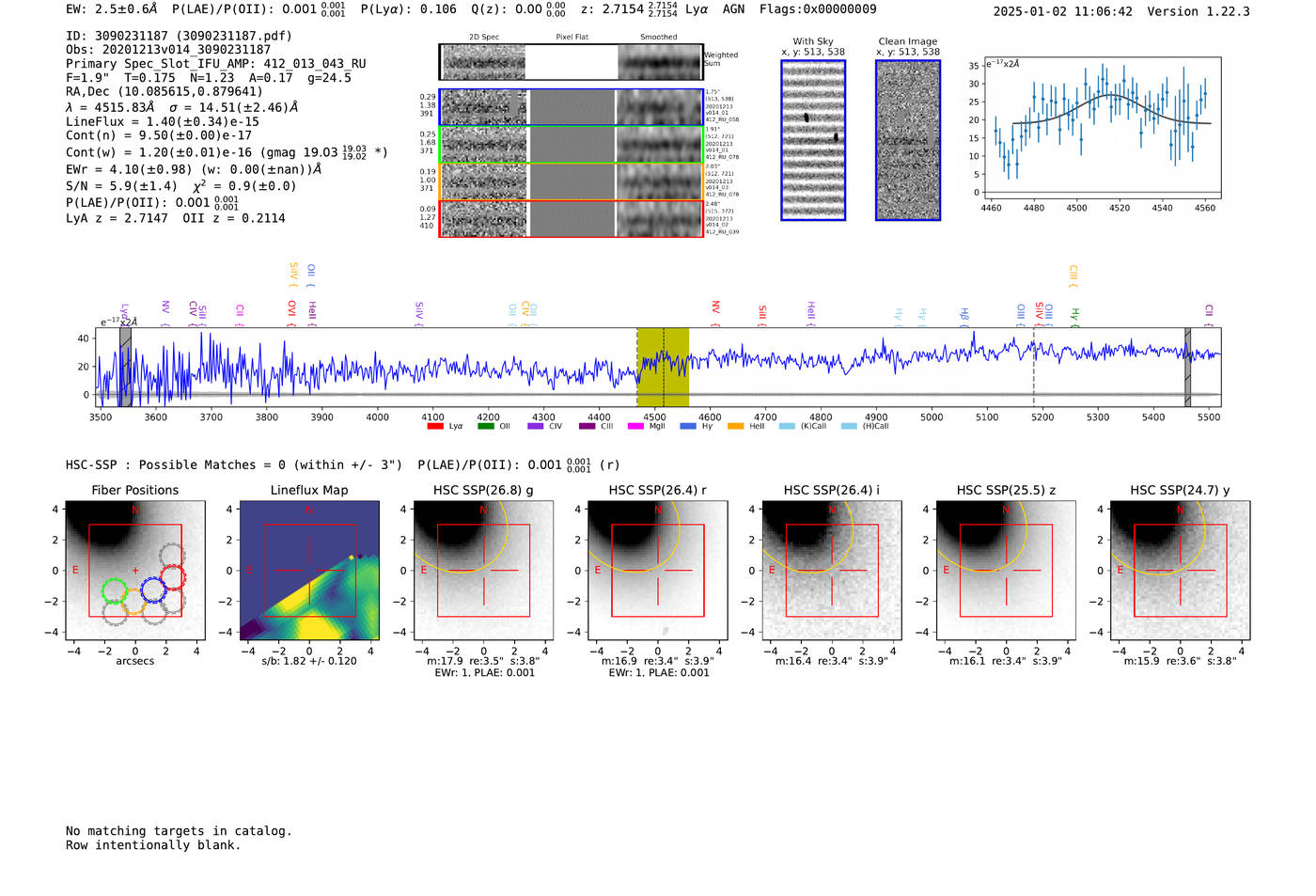Select the blue-bordered 2D spectrum row
The height and width of the screenshot is (896, 1316).
click(x=571, y=107)
